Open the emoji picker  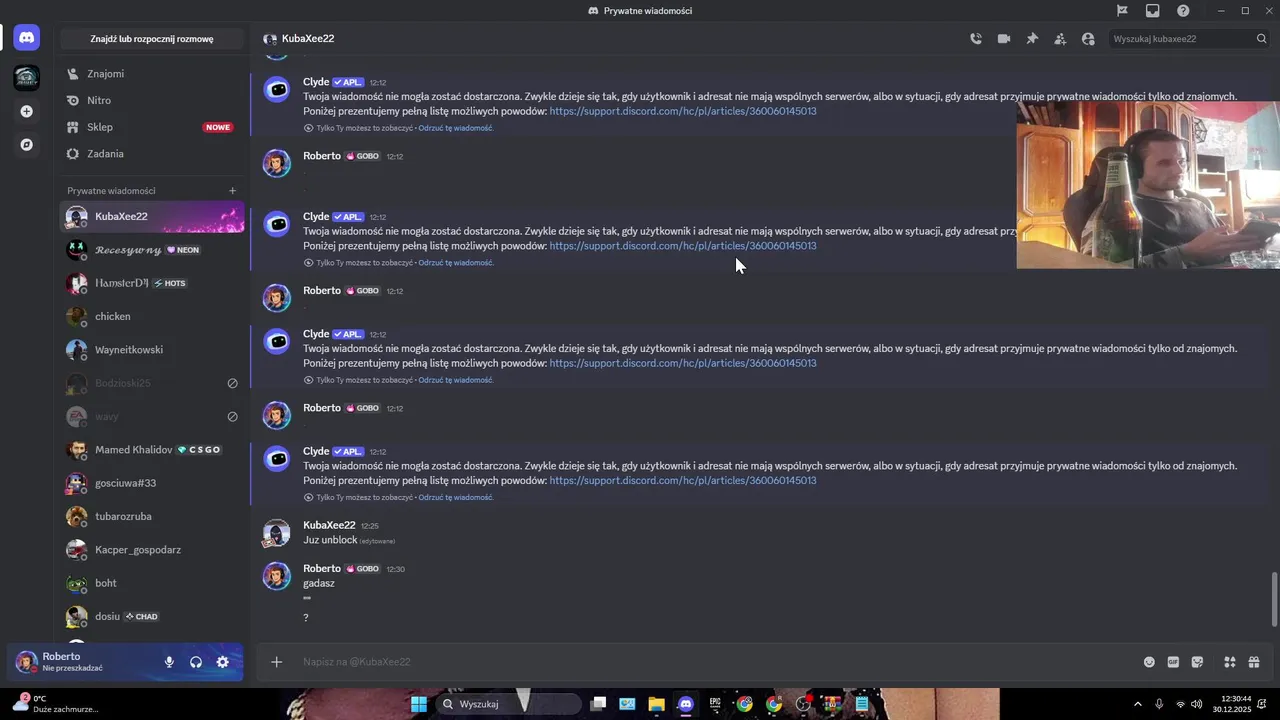tap(1149, 662)
